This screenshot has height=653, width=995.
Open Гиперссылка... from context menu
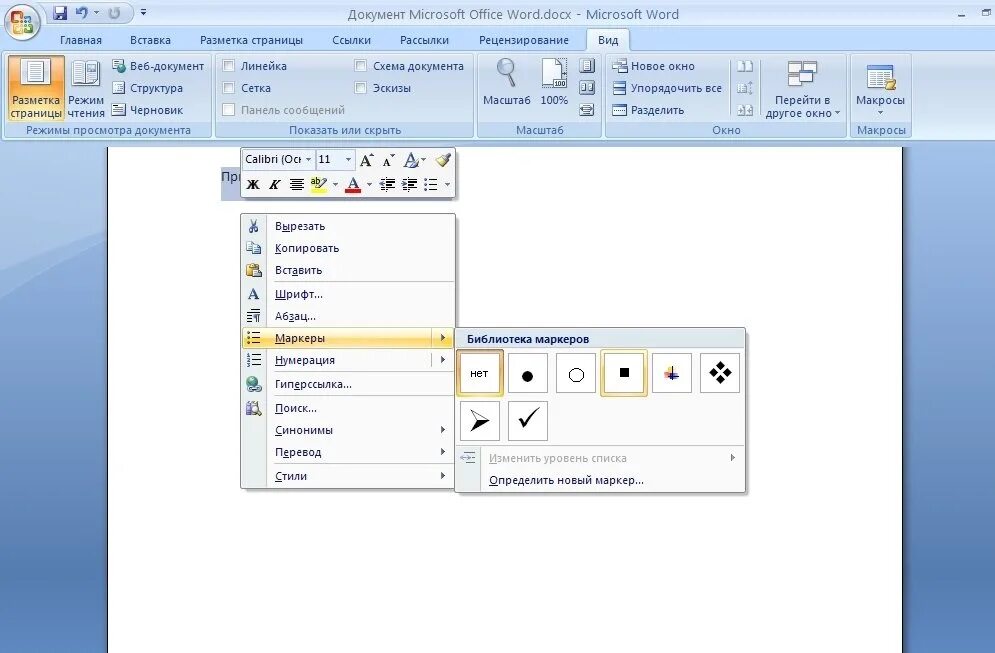pos(348,384)
